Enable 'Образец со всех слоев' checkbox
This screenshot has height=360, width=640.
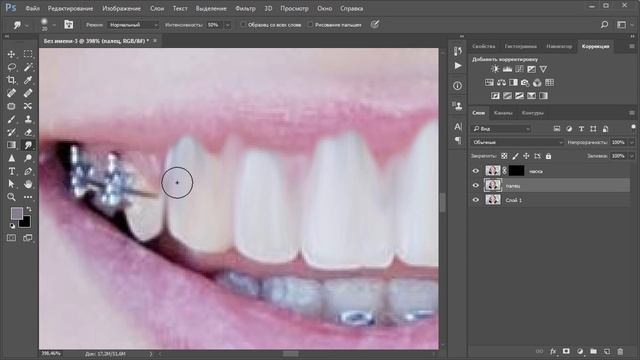[x=243, y=25]
